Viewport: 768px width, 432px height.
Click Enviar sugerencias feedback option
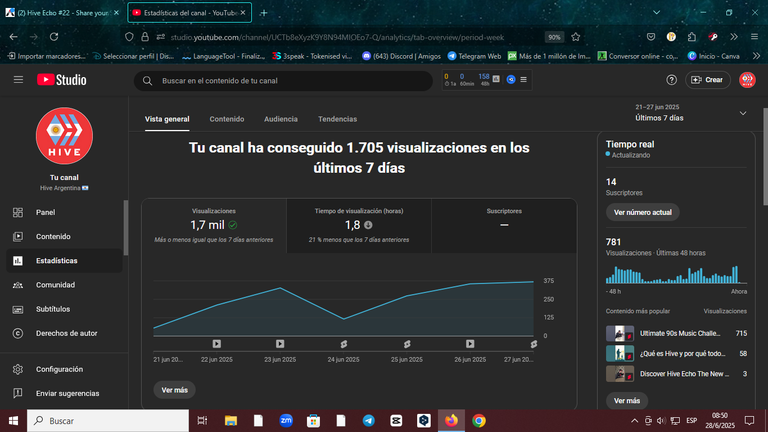[64, 393]
